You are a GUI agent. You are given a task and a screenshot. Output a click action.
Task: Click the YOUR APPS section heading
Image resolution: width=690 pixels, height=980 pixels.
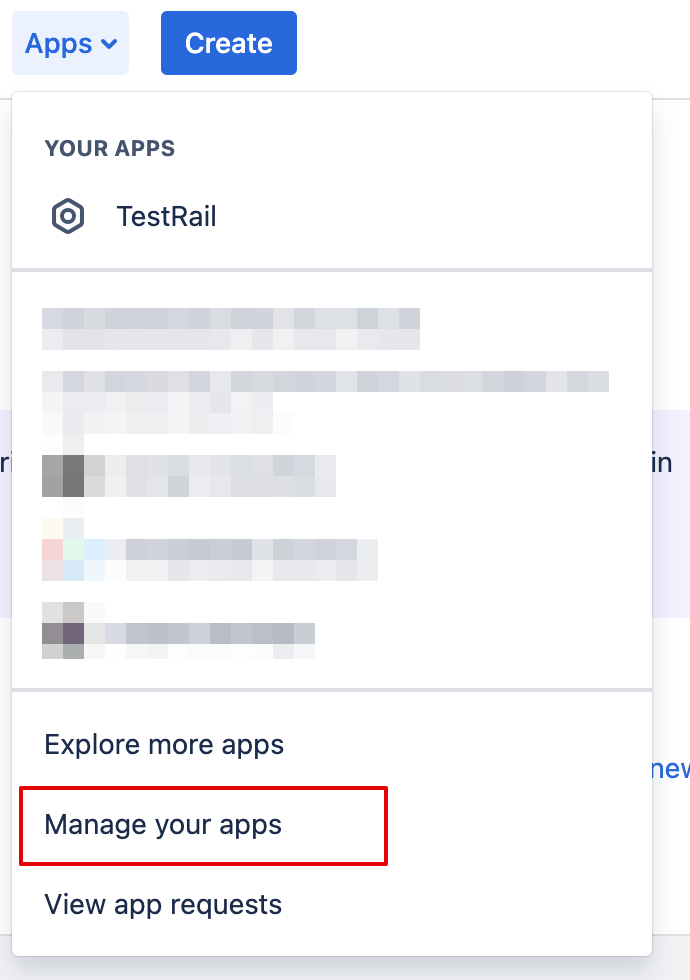tap(110, 148)
